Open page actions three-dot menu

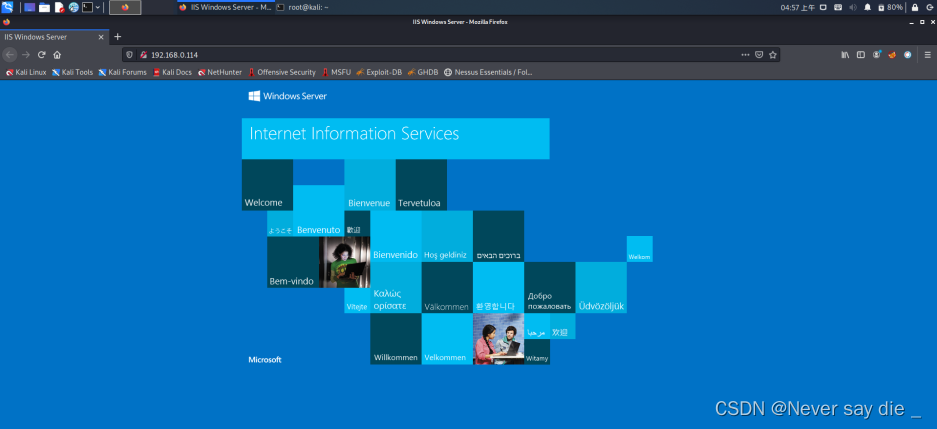pyautogui.click(x=745, y=55)
